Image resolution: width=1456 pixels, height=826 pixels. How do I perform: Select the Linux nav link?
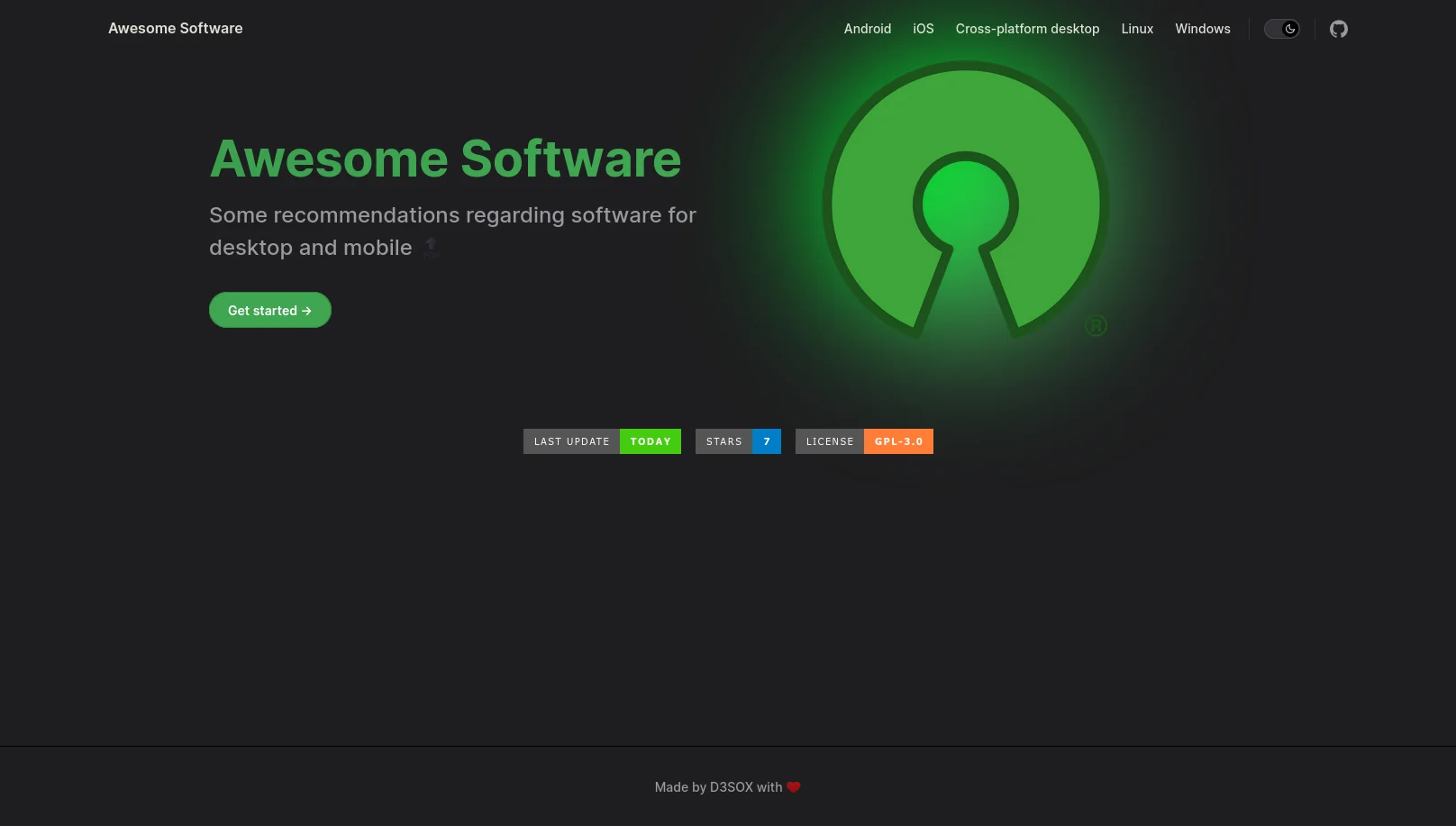click(x=1137, y=29)
